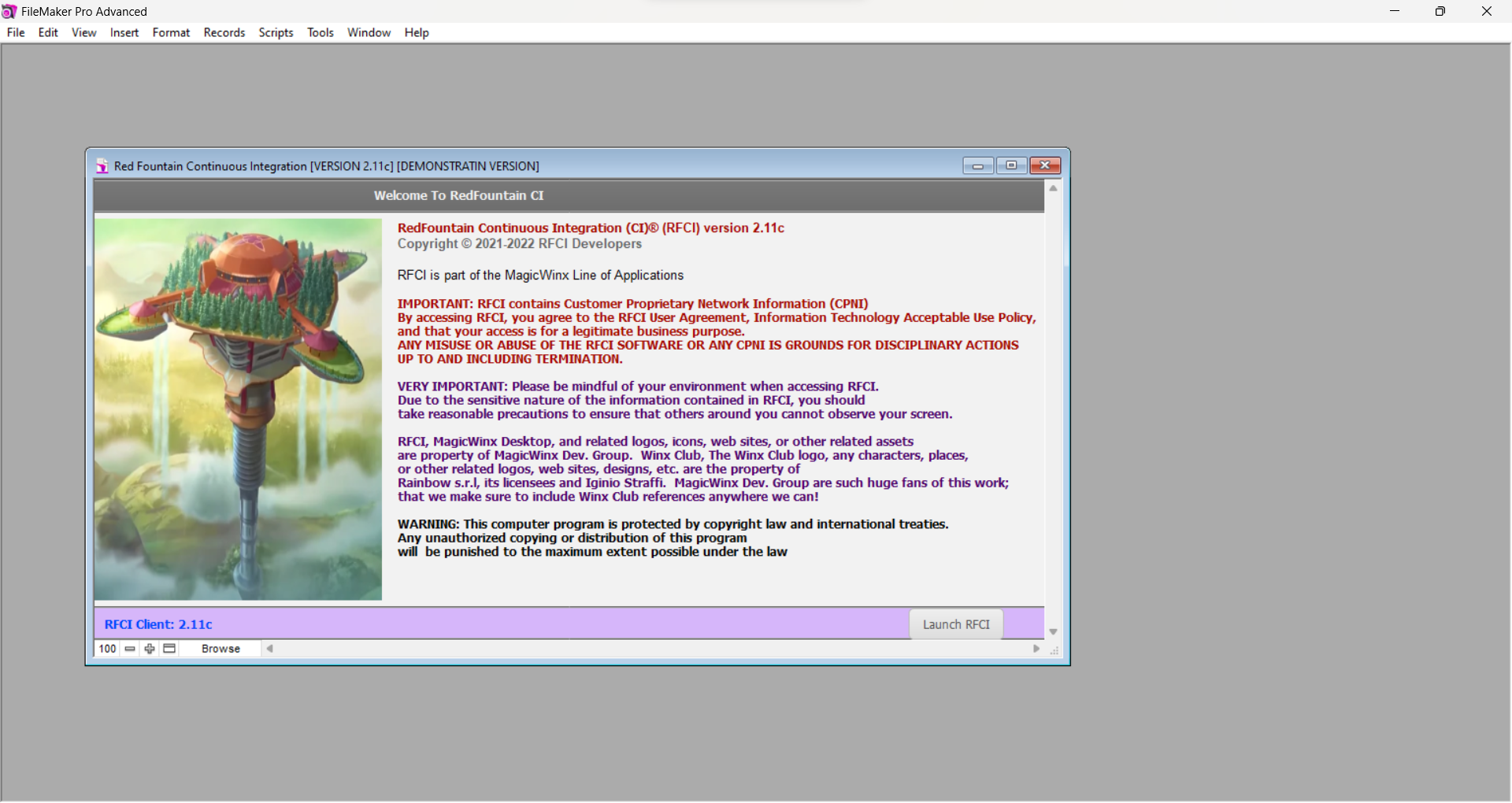
Task: Minimize the Red Fountain document window
Action: 978,166
